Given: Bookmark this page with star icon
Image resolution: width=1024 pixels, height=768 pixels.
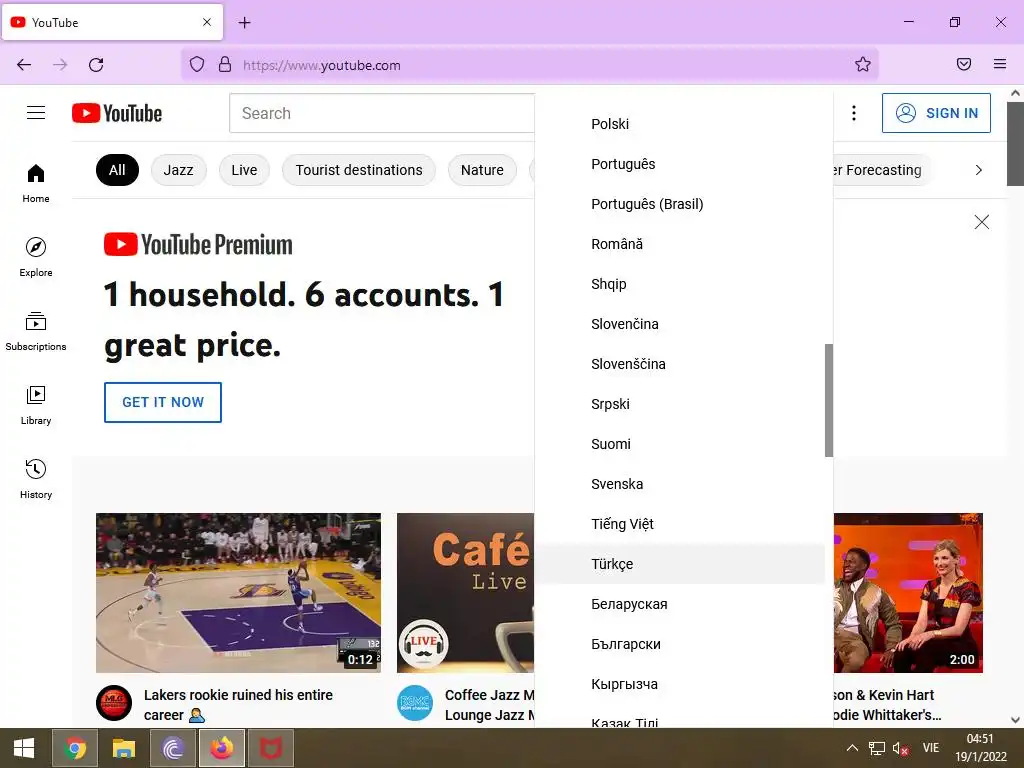Looking at the screenshot, I should (863, 64).
